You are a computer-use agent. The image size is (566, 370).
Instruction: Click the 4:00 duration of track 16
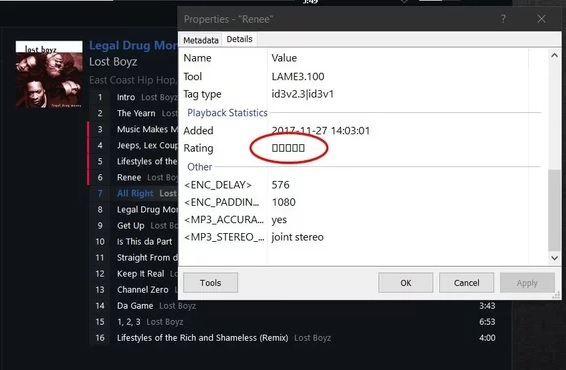click(487, 338)
